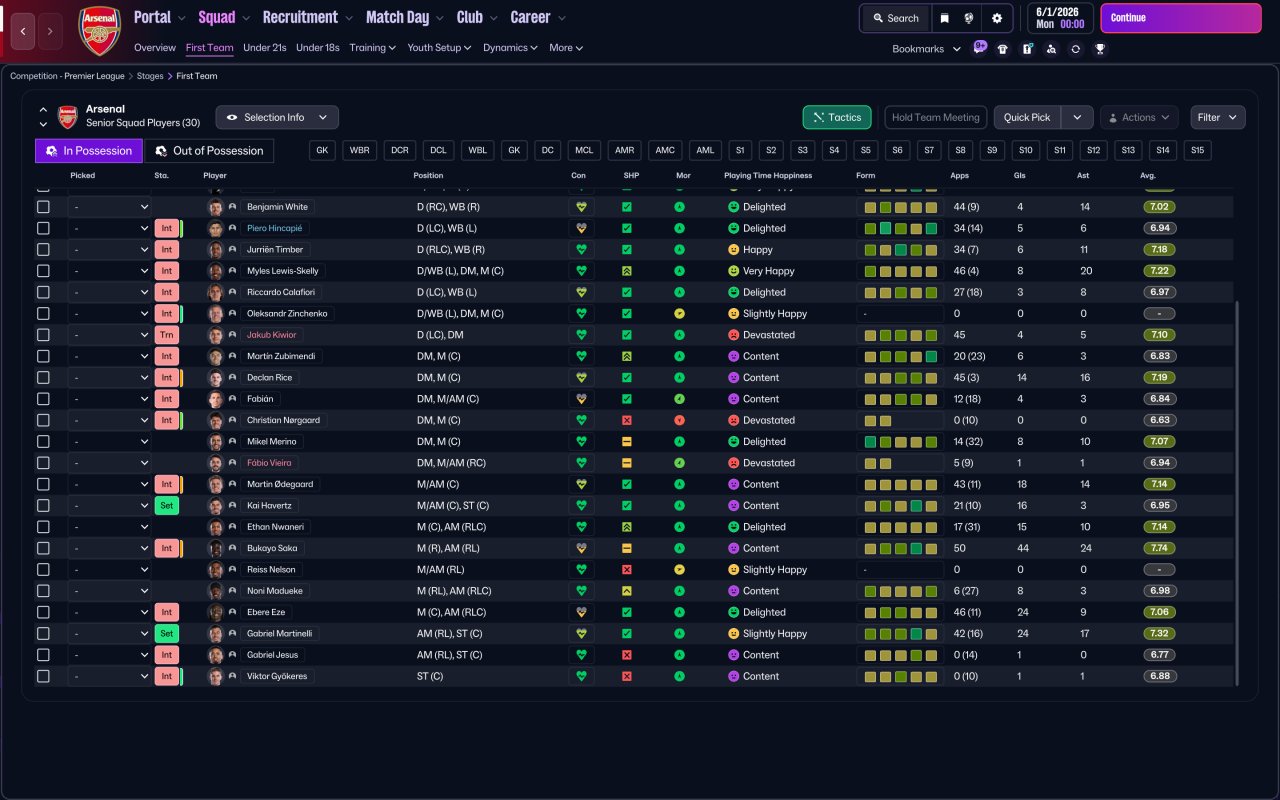Image resolution: width=1280 pixels, height=800 pixels.
Task: Switch to Out of Possession view
Action: point(209,151)
